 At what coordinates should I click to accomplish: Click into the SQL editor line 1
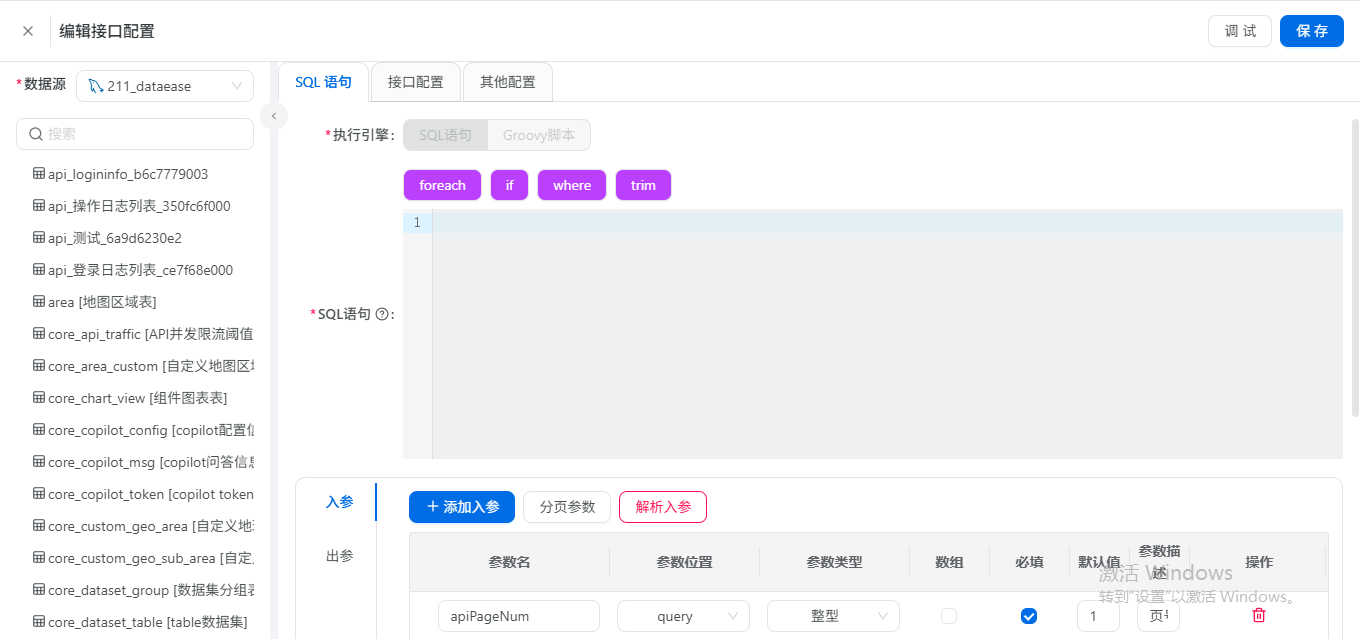[887, 222]
